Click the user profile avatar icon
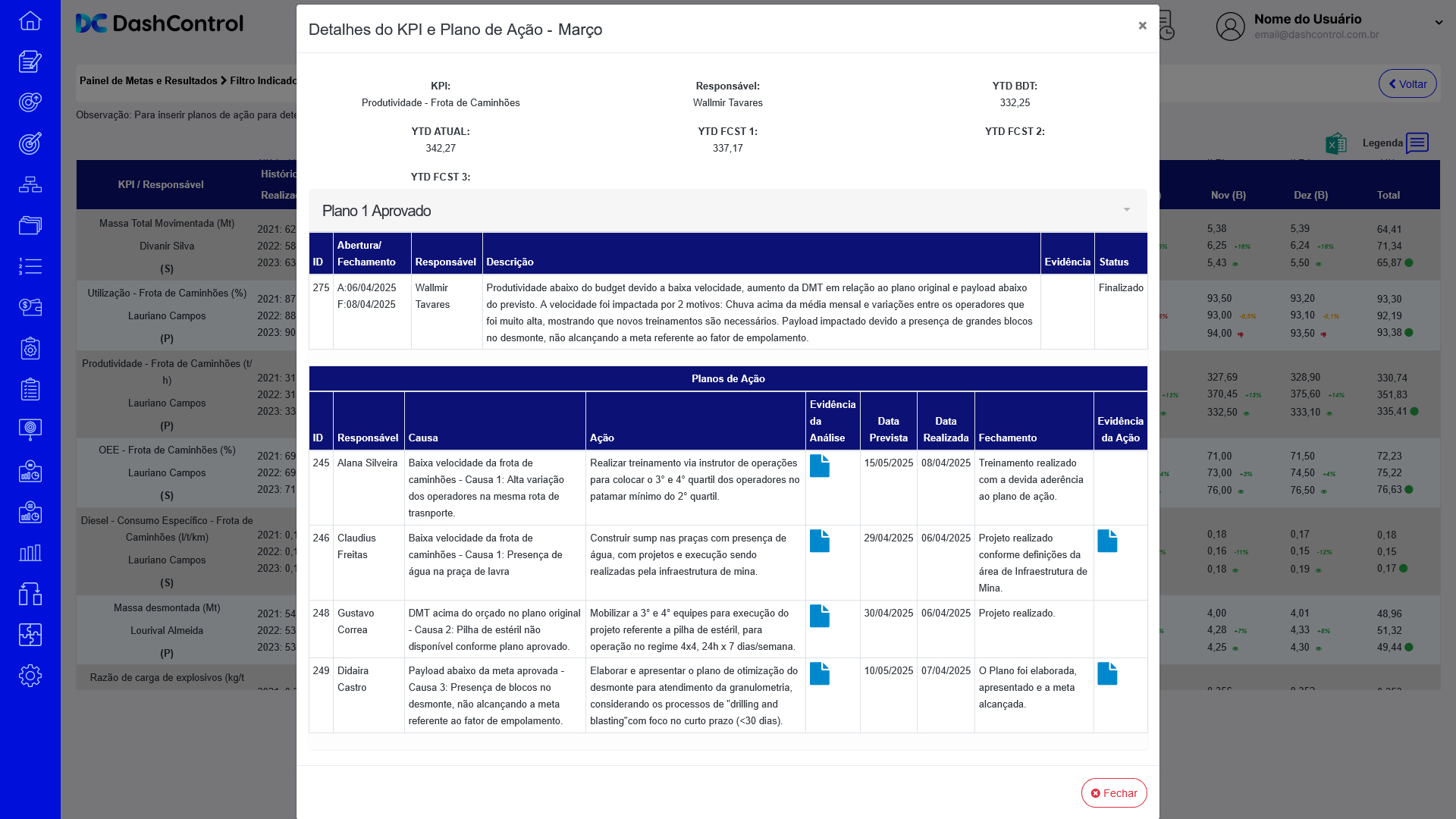Viewport: 1456px width, 819px height. point(1230,27)
